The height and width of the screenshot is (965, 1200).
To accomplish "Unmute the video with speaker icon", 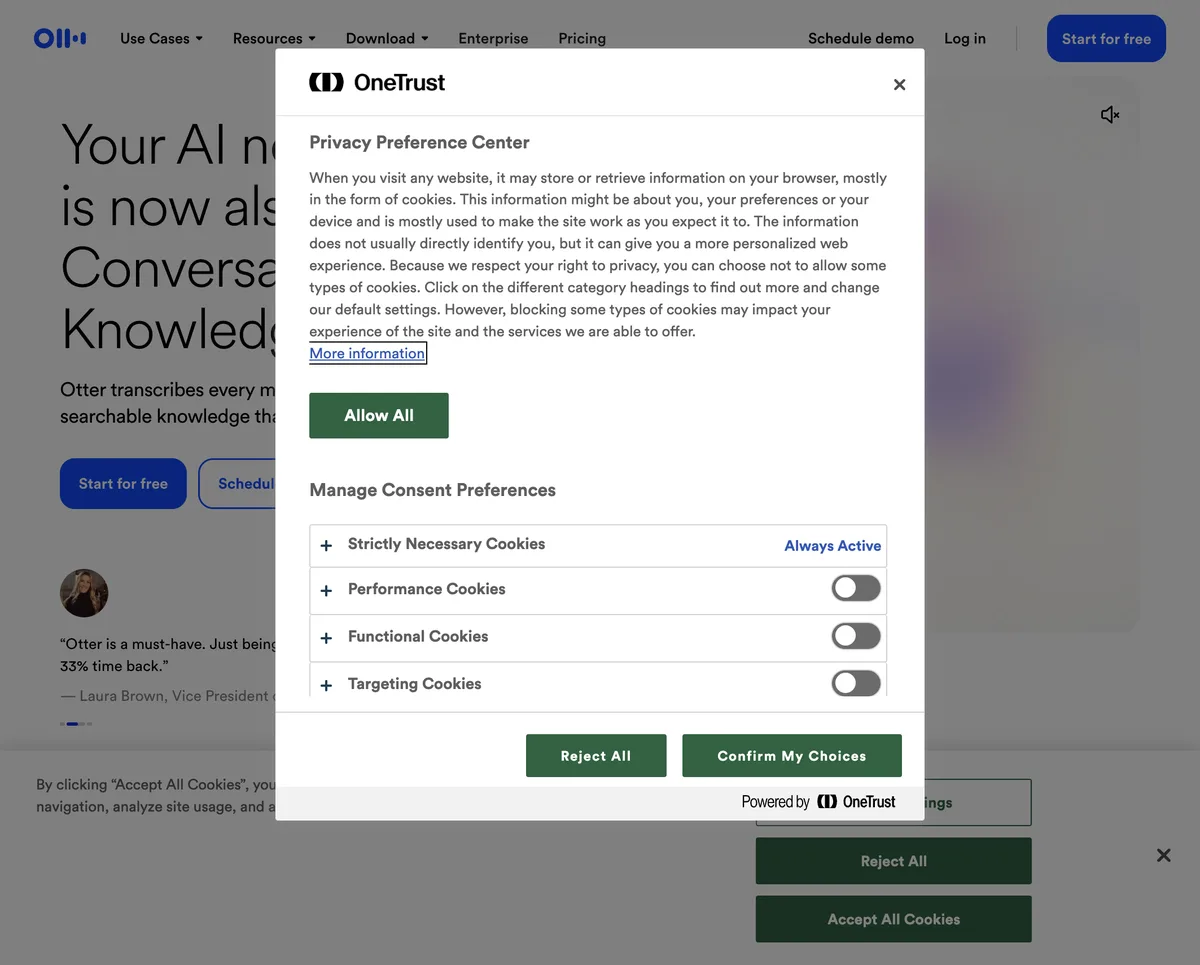I will [1110, 115].
